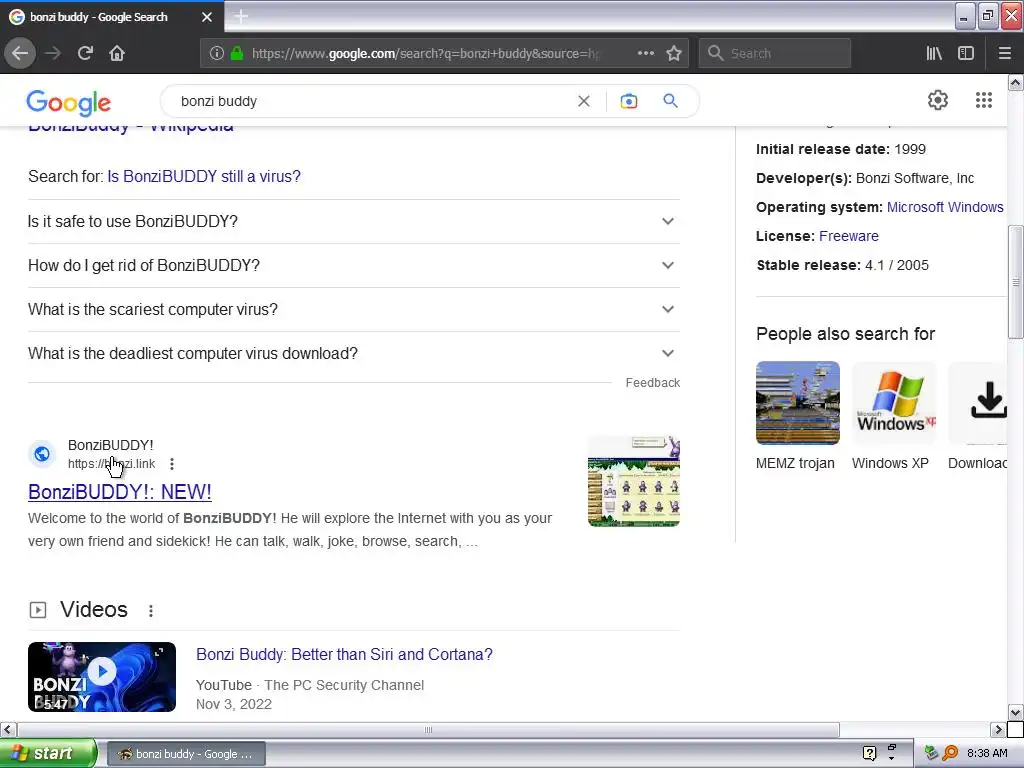Viewport: 1024px width, 768px height.
Task: Expand 'What is the scariest computer virus?'
Action: [x=353, y=309]
